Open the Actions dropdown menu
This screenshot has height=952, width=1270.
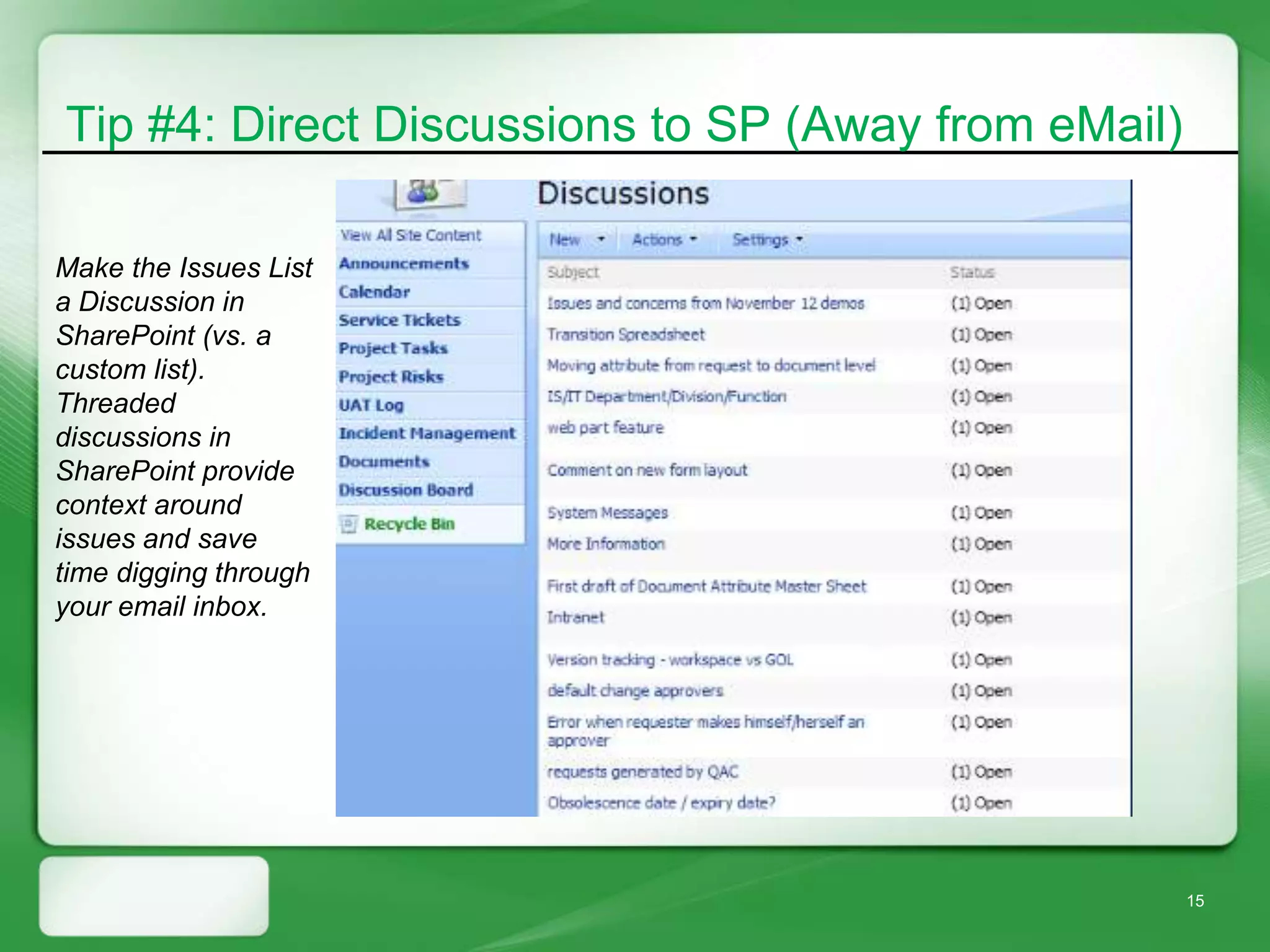(665, 239)
